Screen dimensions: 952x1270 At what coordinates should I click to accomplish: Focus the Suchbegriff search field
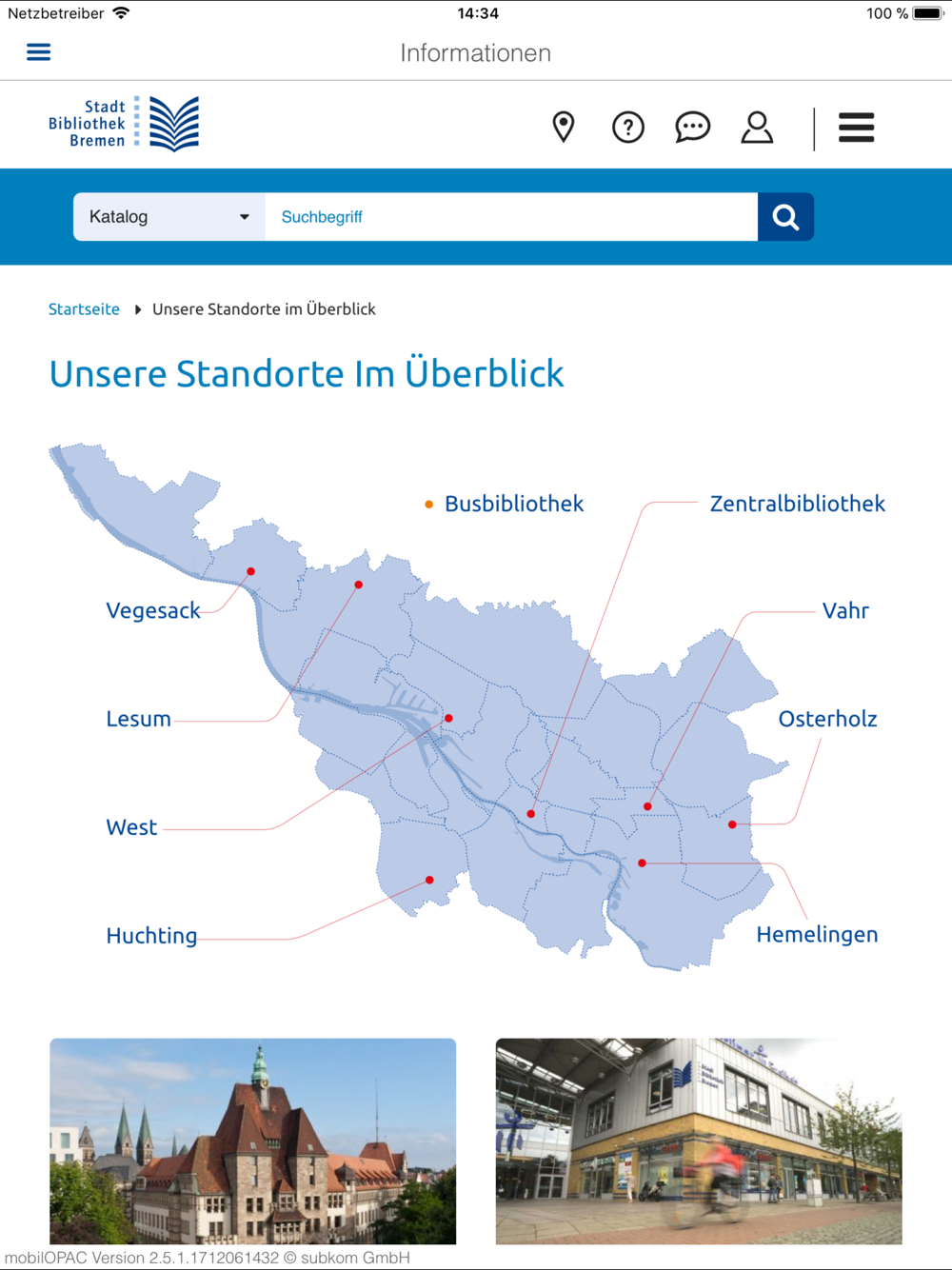511,217
